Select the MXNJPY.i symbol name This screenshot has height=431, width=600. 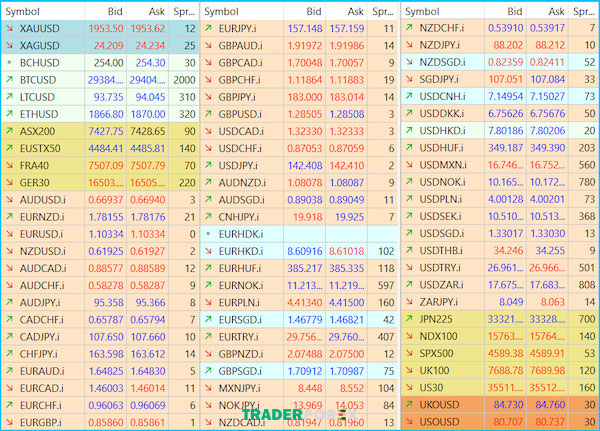pyautogui.click(x=239, y=388)
